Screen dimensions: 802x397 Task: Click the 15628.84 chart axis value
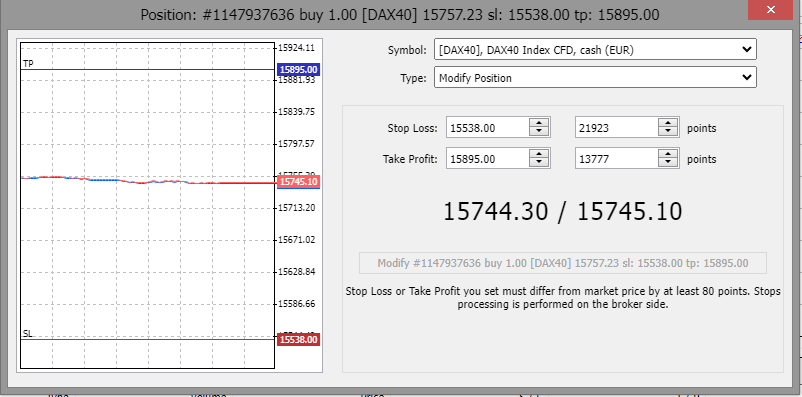pyautogui.click(x=296, y=271)
